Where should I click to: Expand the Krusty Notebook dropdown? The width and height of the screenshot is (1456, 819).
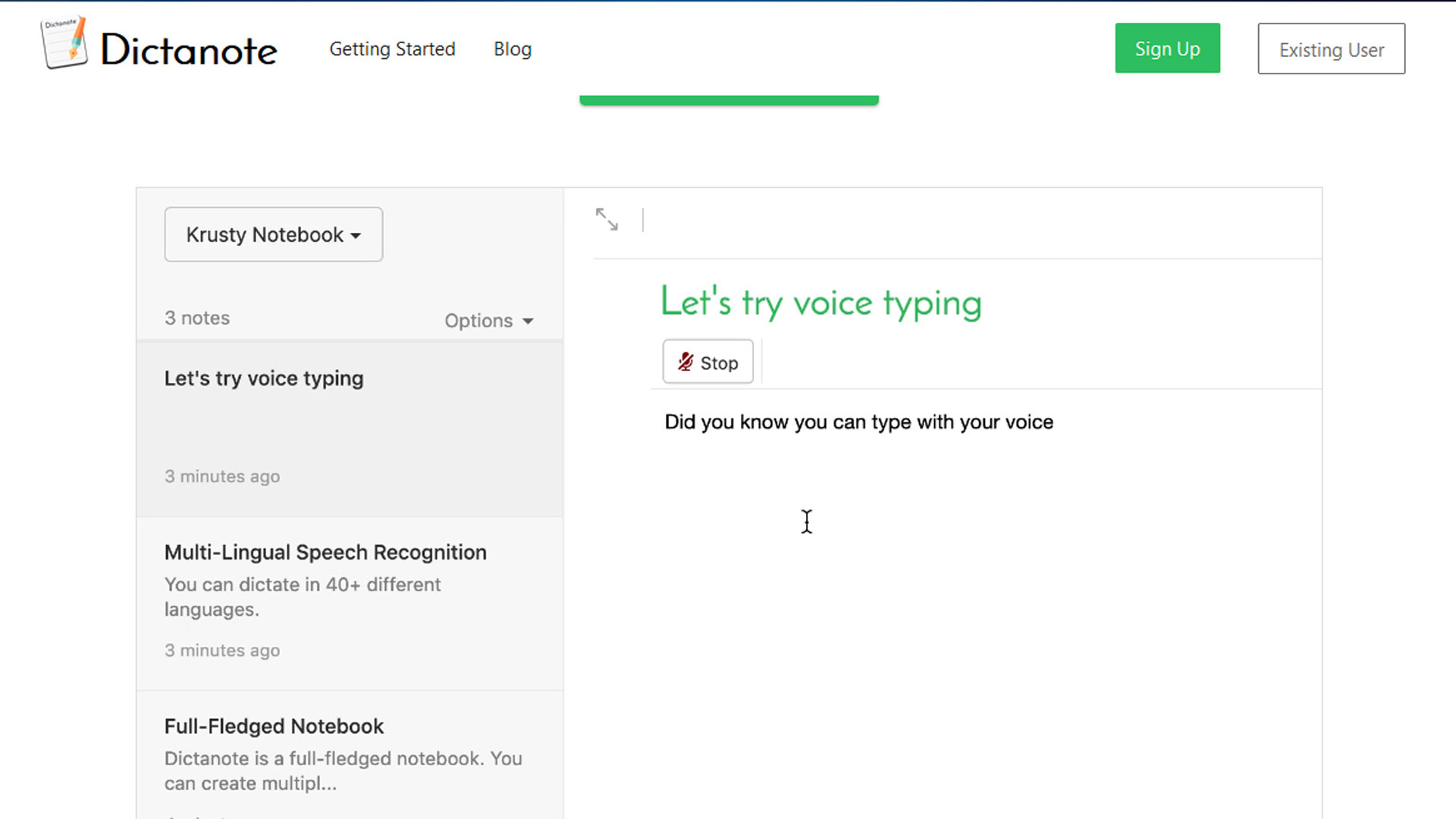273,234
